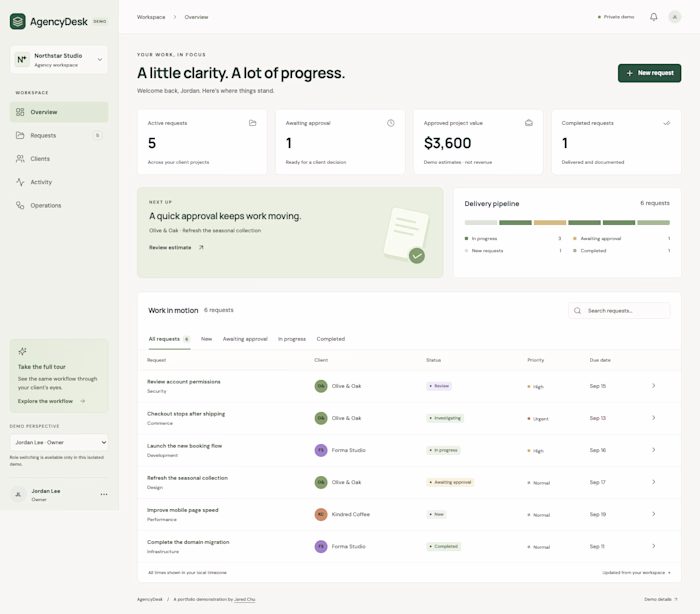Open the Complete the domain migration chevron
This screenshot has height=614, width=700.
click(x=654, y=546)
